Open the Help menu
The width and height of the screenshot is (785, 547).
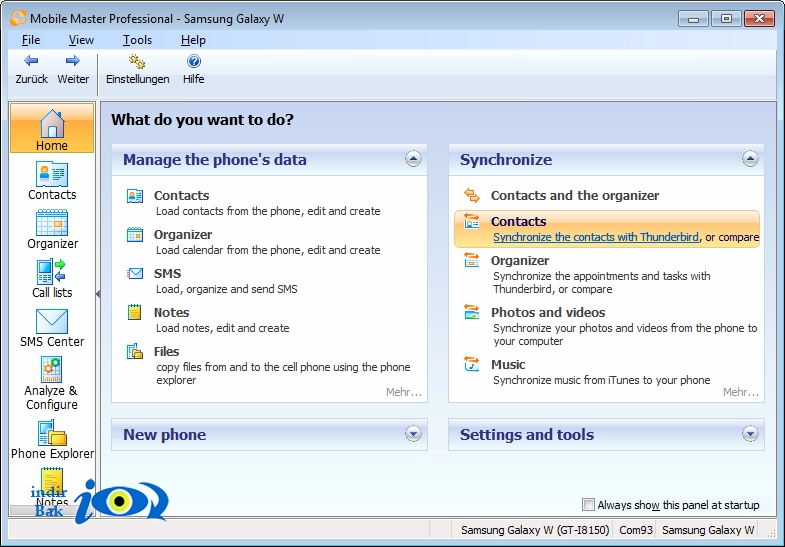(193, 40)
